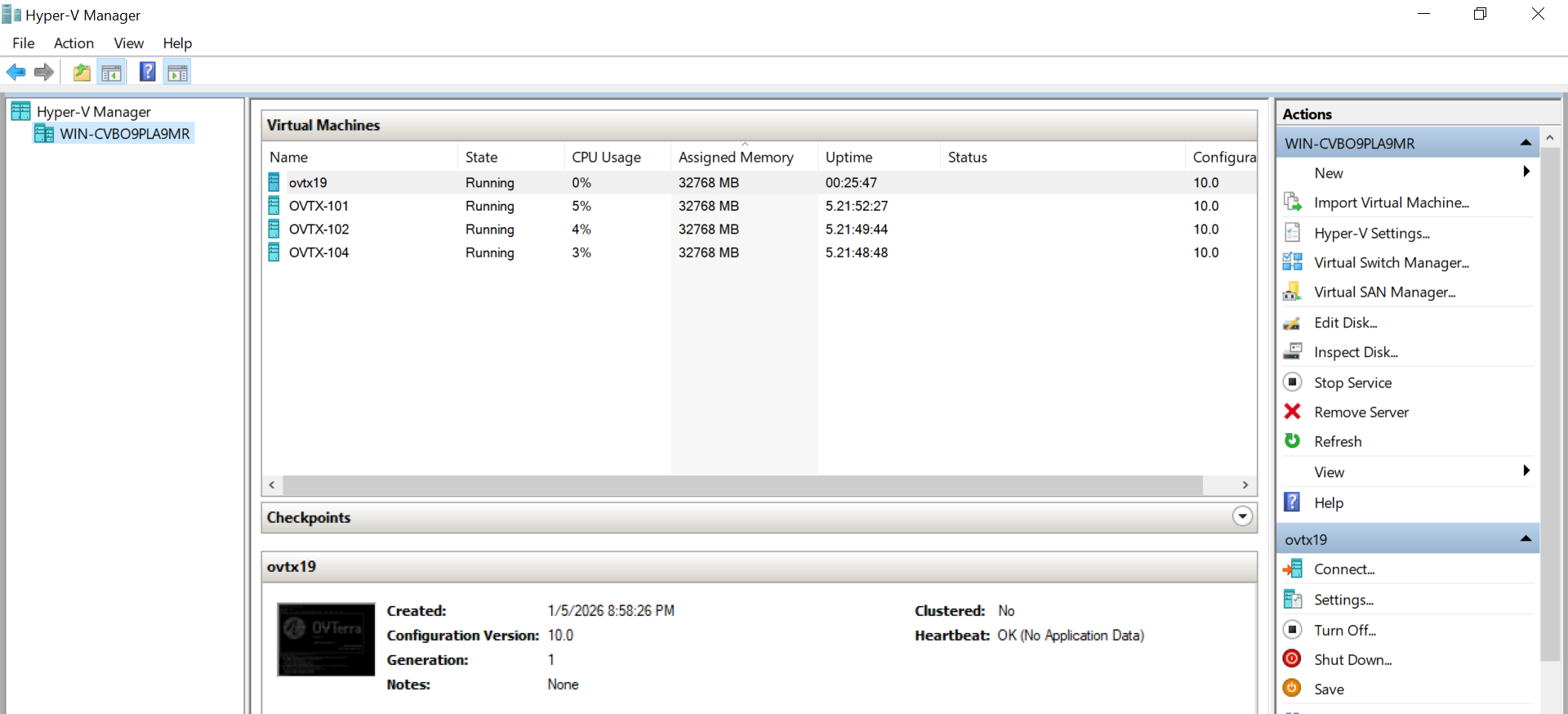
Task: Click the orange Save icon
Action: 1292,688
